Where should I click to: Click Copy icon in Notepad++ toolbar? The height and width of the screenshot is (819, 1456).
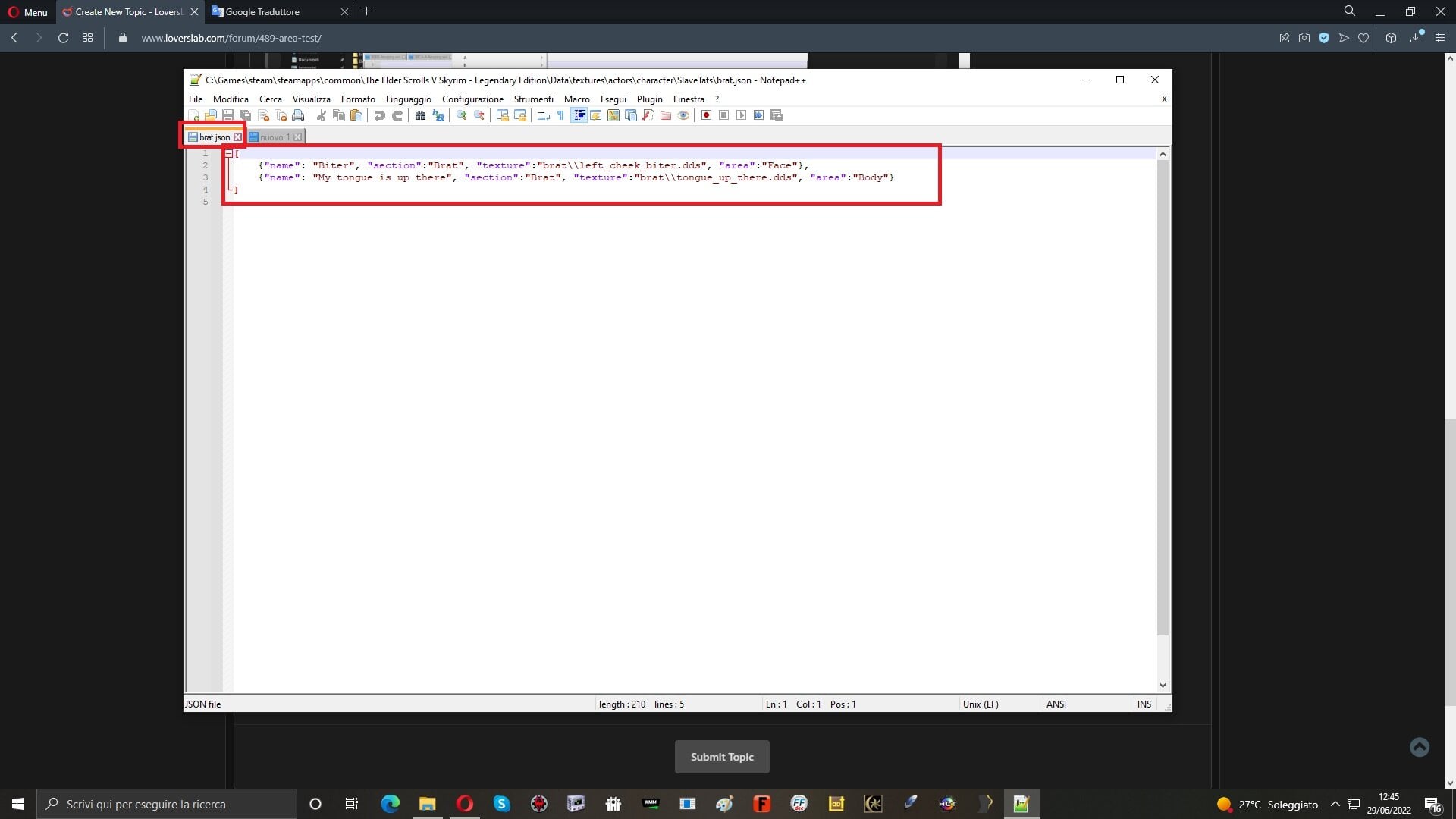pyautogui.click(x=339, y=115)
